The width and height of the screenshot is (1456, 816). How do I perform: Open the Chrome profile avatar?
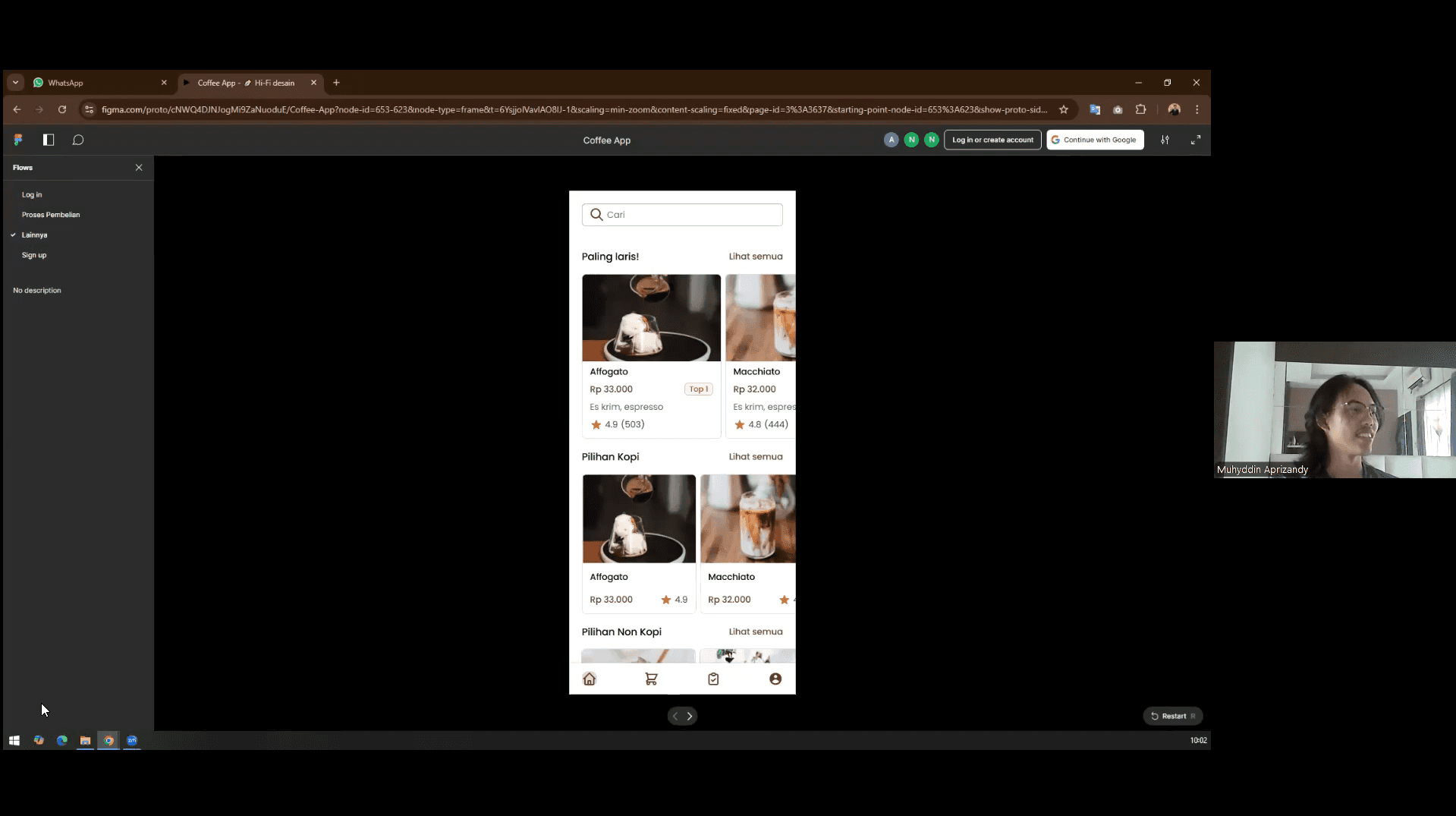click(1175, 109)
